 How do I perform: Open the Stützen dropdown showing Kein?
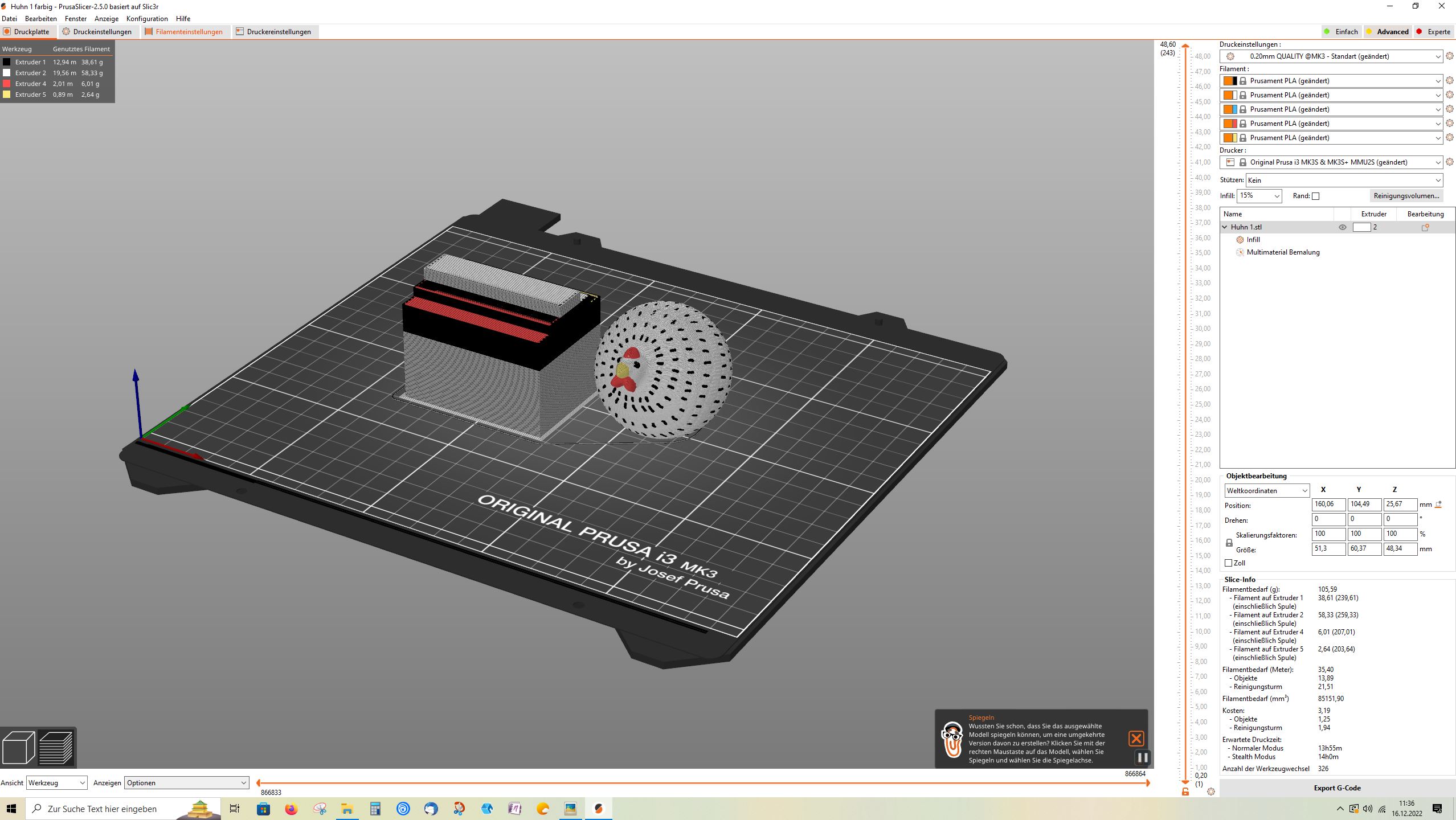1344,181
